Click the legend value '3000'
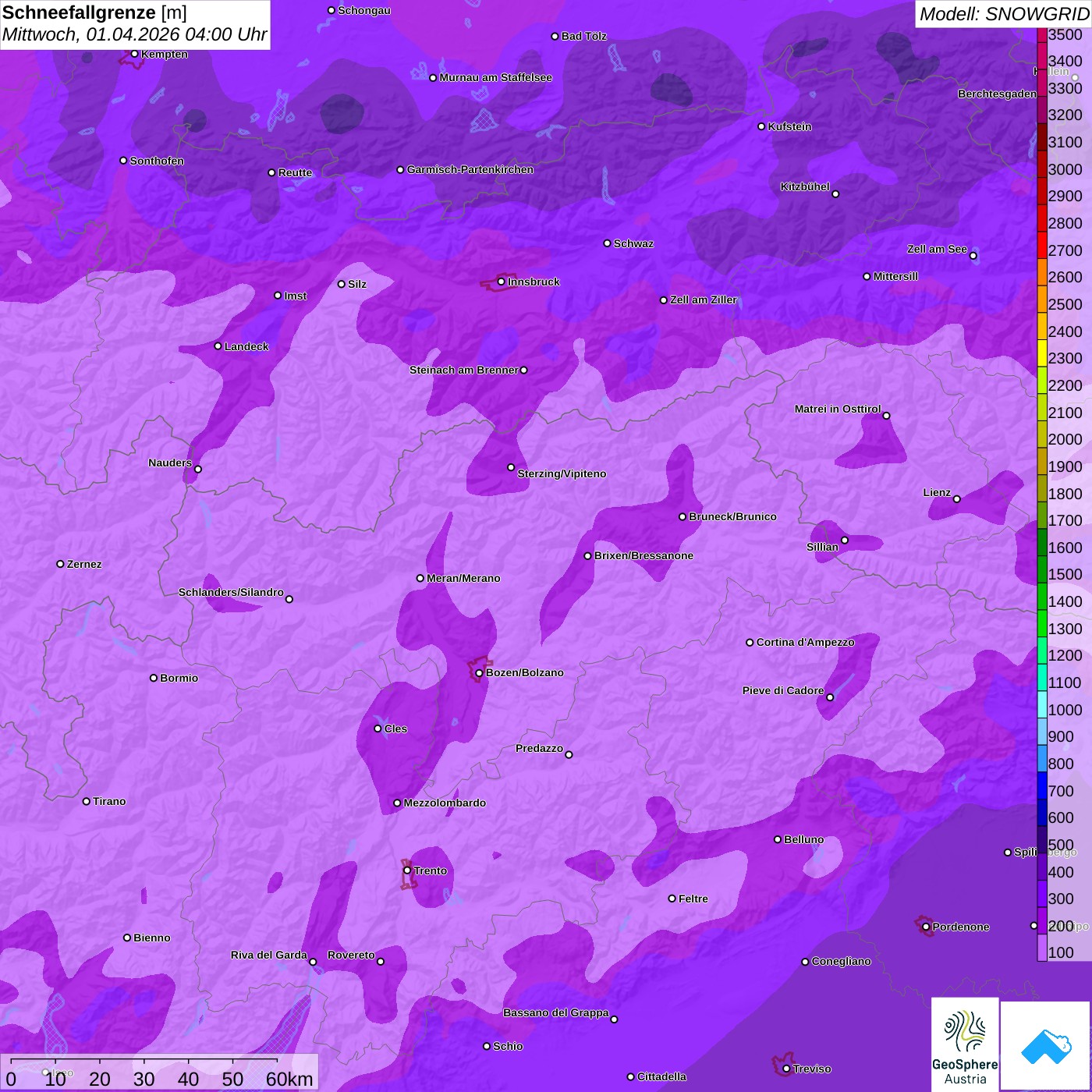This screenshot has width=1092, height=1092. 1065,169
